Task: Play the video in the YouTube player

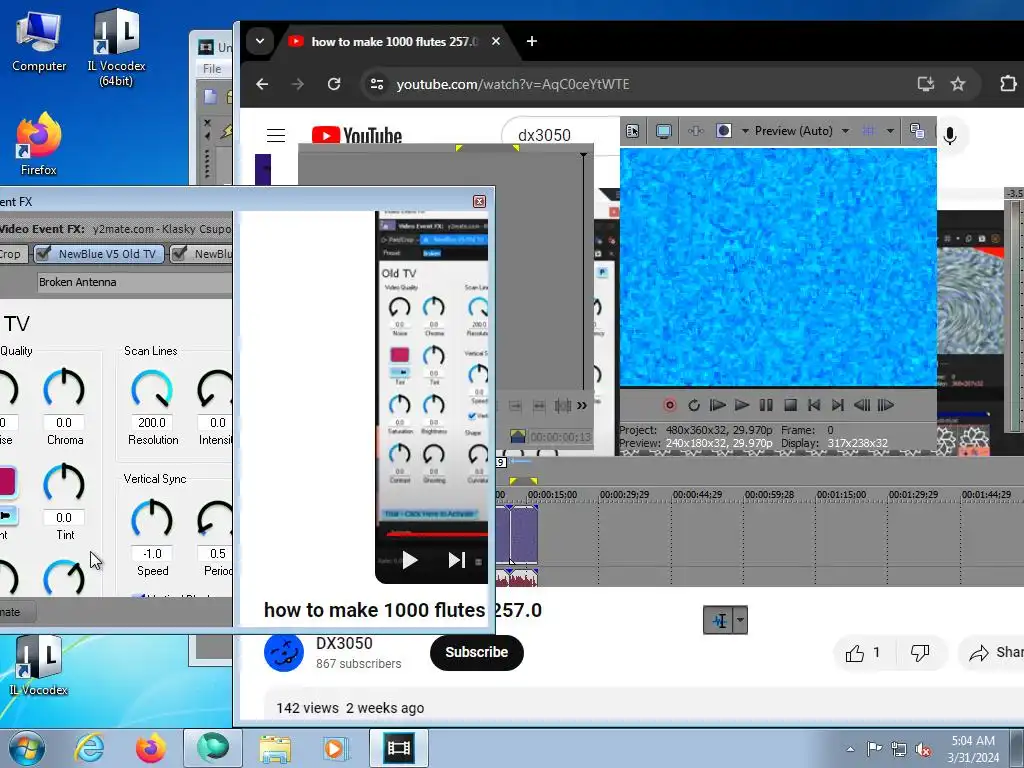Action: click(409, 560)
